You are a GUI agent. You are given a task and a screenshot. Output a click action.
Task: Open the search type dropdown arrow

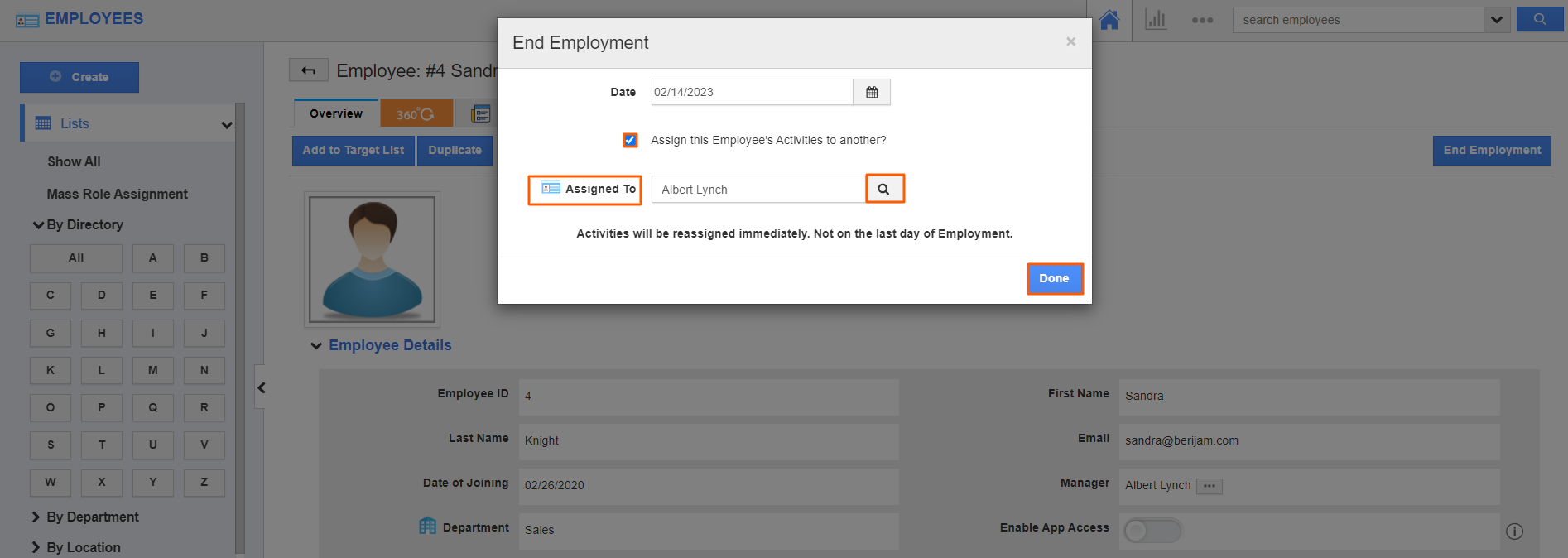point(1495,18)
